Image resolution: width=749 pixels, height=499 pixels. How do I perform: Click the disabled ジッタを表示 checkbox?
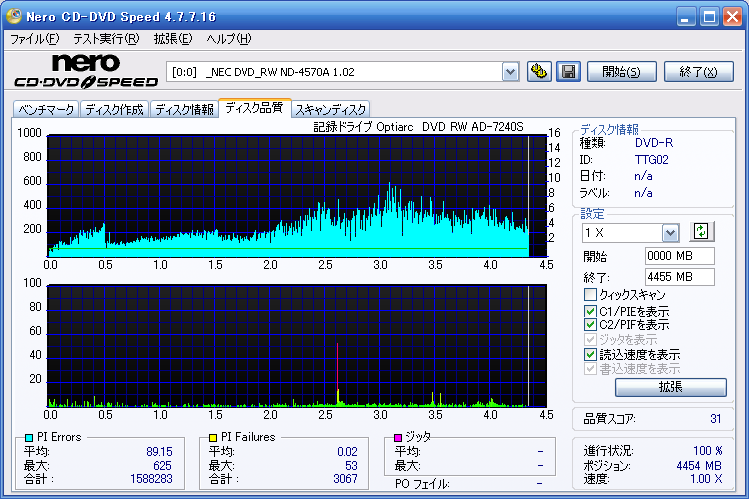click(590, 340)
